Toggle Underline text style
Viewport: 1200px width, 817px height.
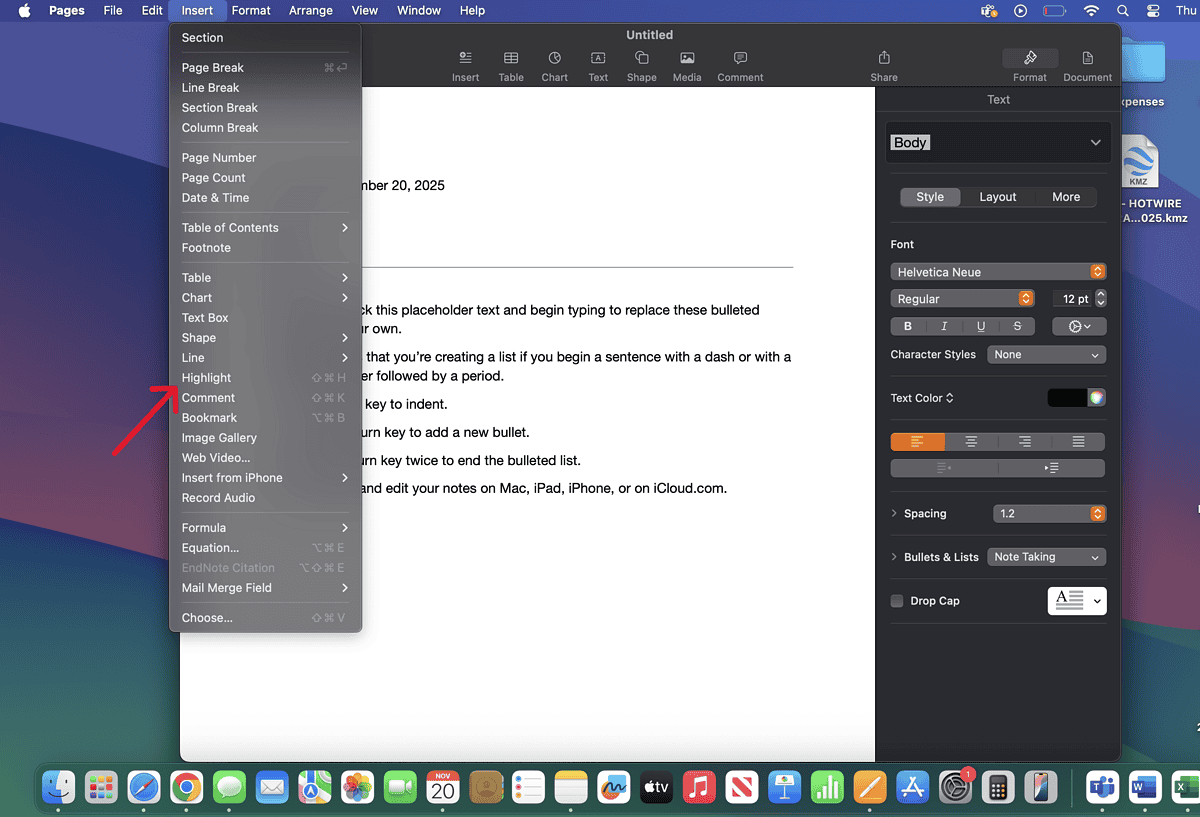[981, 326]
